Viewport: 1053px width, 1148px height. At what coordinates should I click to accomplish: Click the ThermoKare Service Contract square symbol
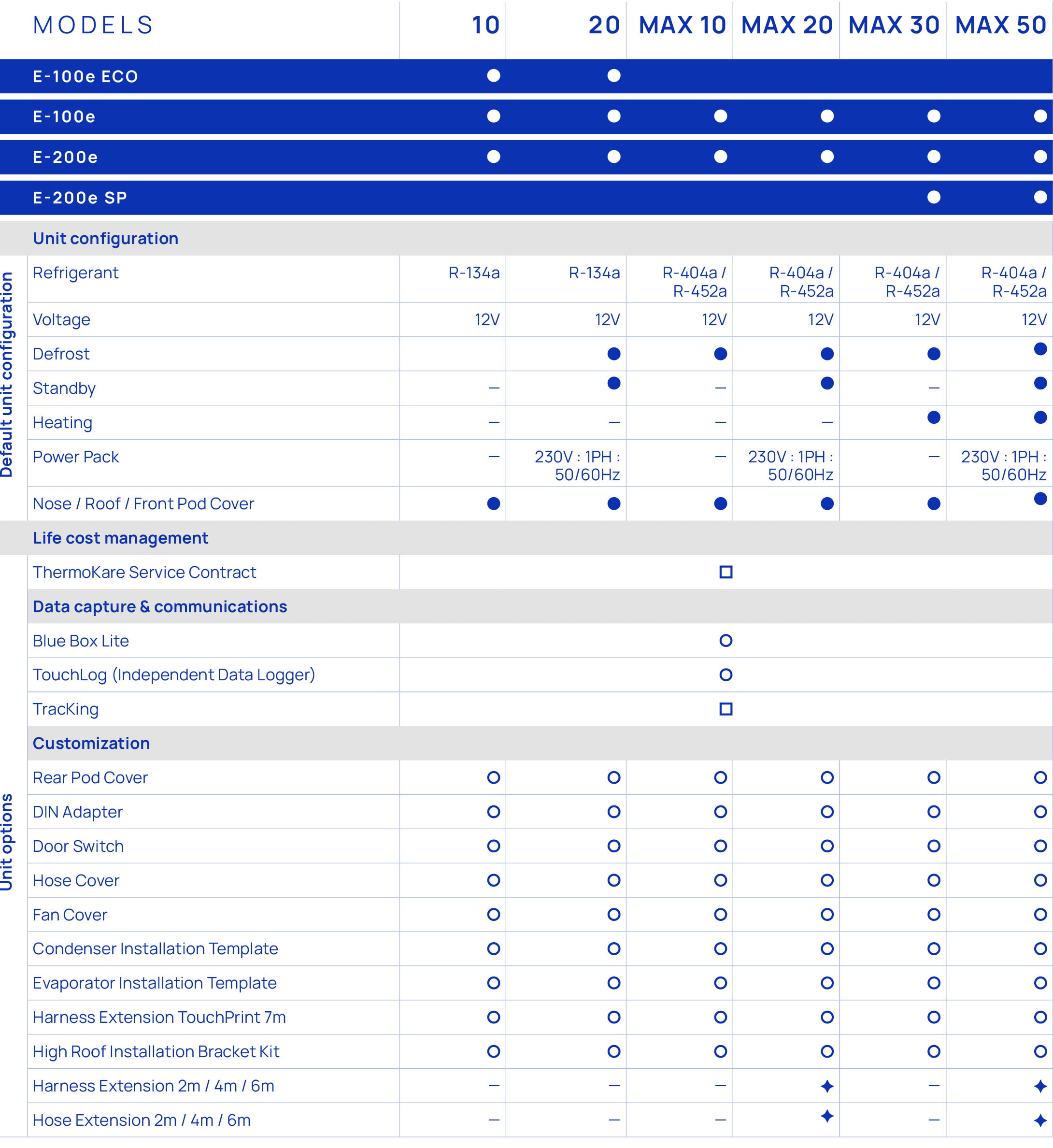click(726, 572)
